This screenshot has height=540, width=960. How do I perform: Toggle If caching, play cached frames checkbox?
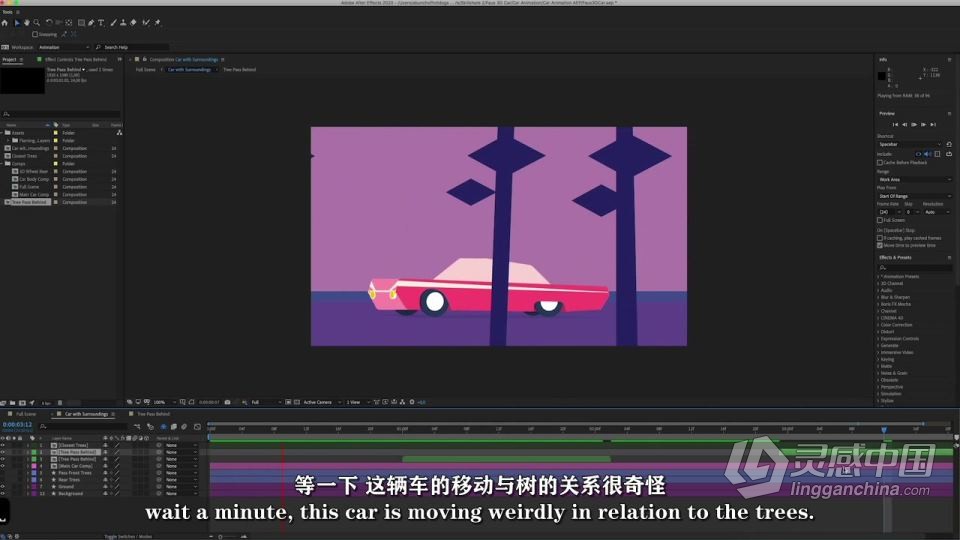click(x=880, y=238)
